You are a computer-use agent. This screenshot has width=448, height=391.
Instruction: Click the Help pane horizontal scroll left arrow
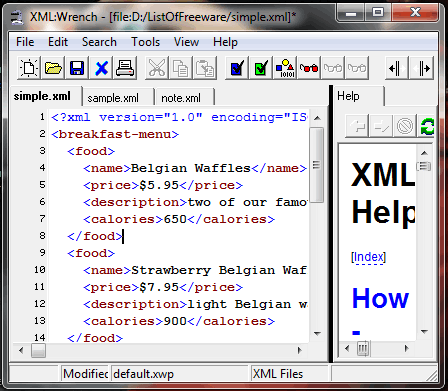[x=347, y=349]
